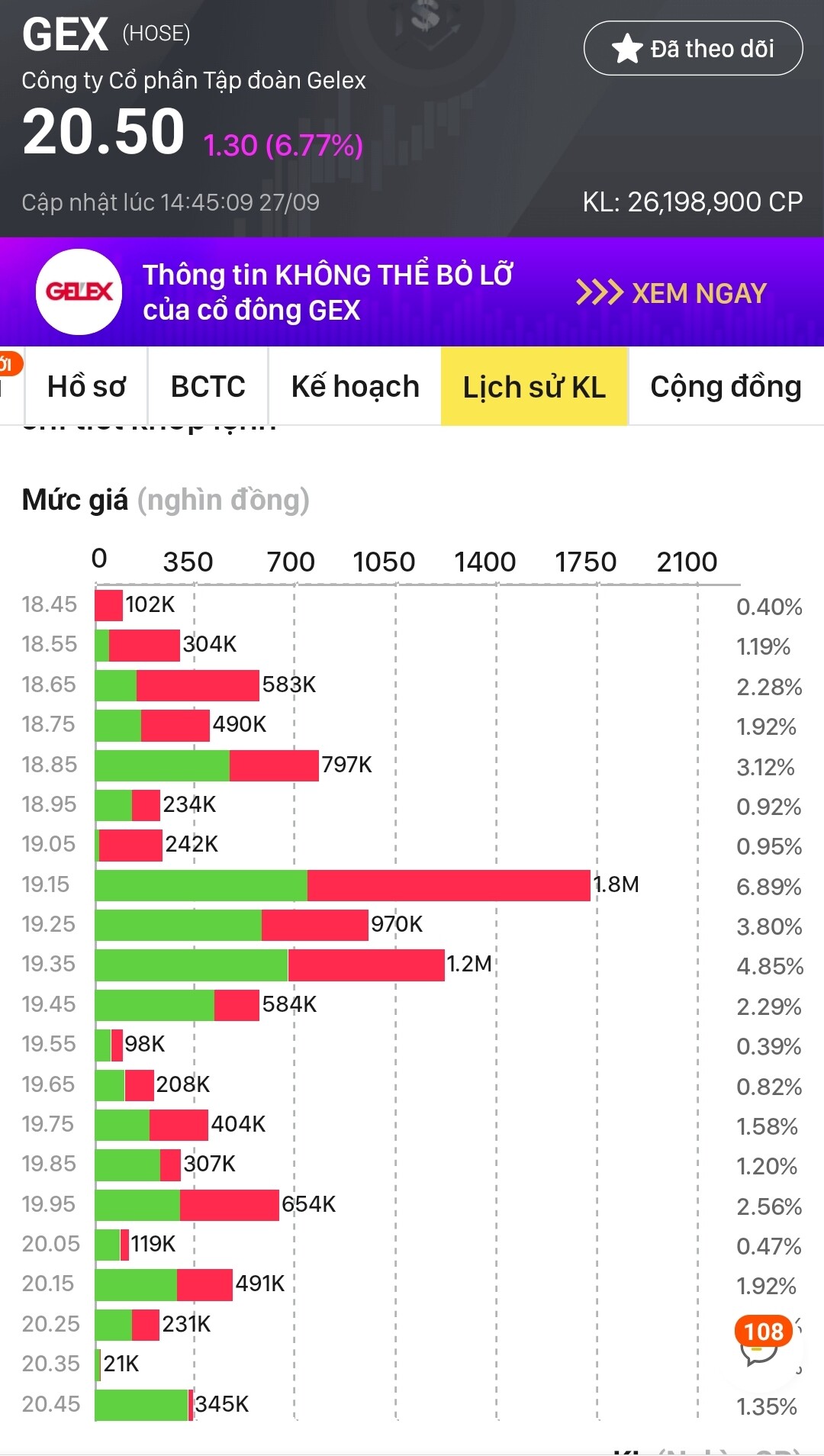
Task: Select the red bar at price 18.45
Action: pos(108,605)
